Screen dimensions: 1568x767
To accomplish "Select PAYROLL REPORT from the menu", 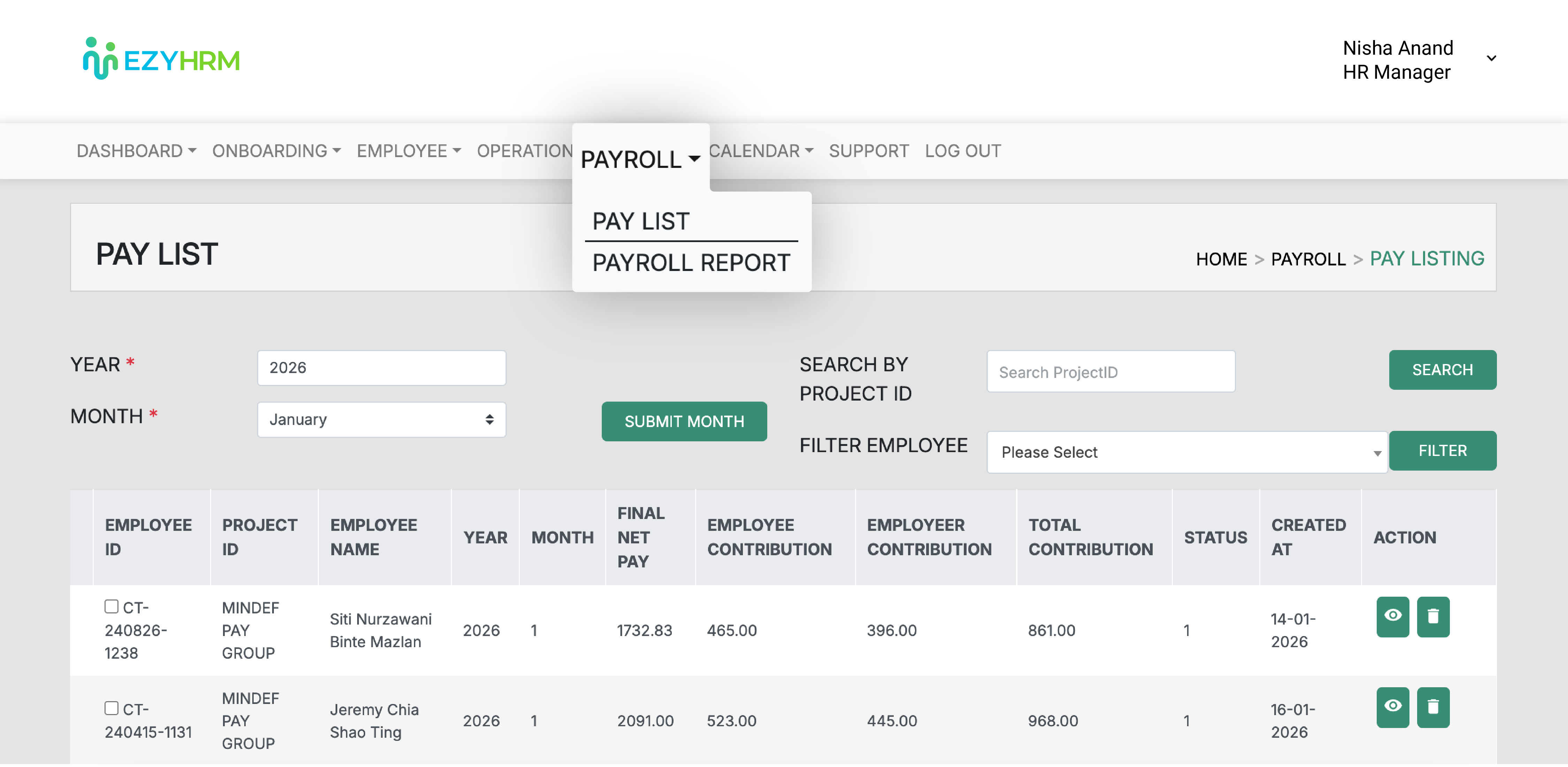I will pyautogui.click(x=691, y=262).
